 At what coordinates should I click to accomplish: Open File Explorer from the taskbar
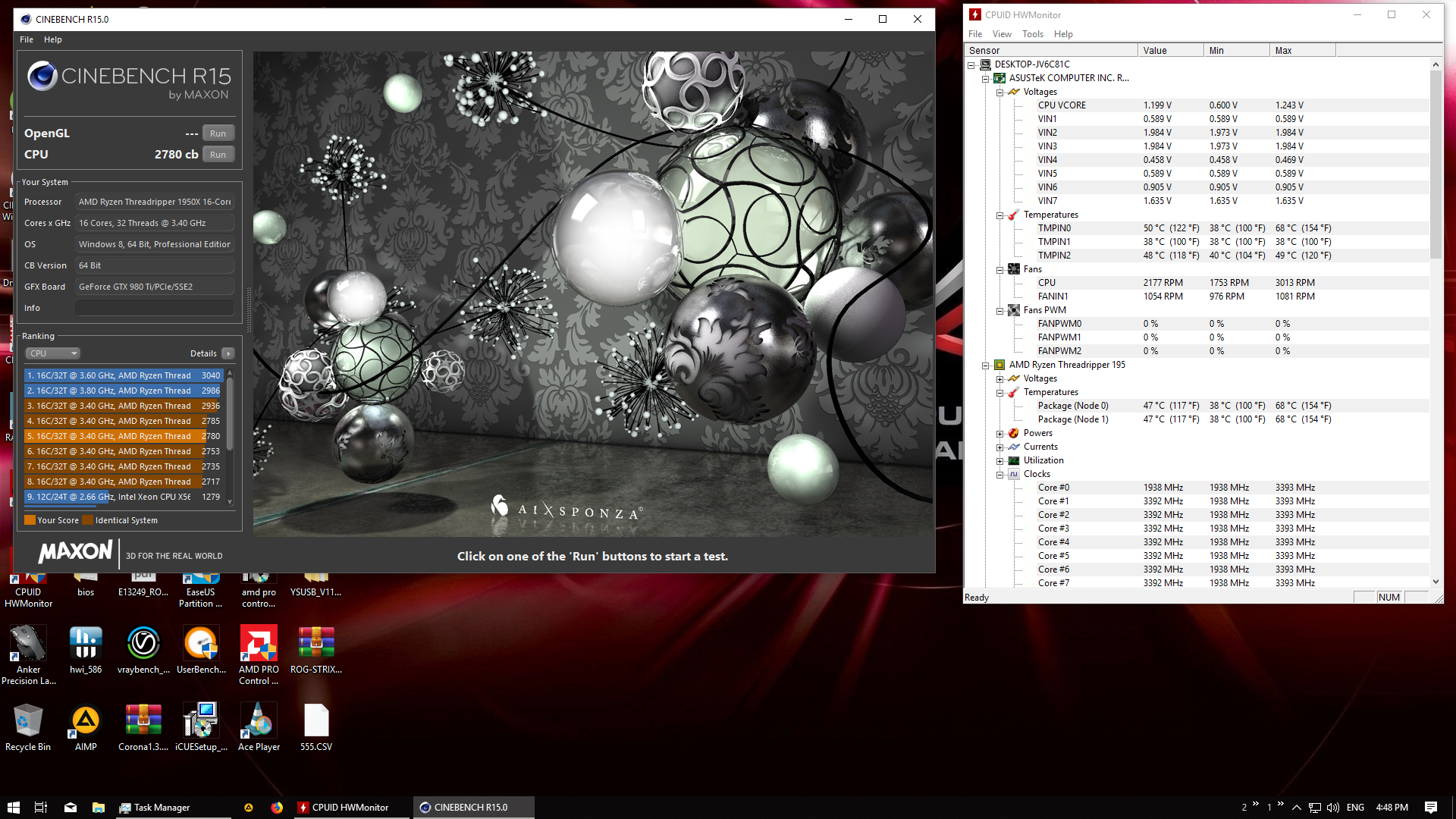coord(99,808)
